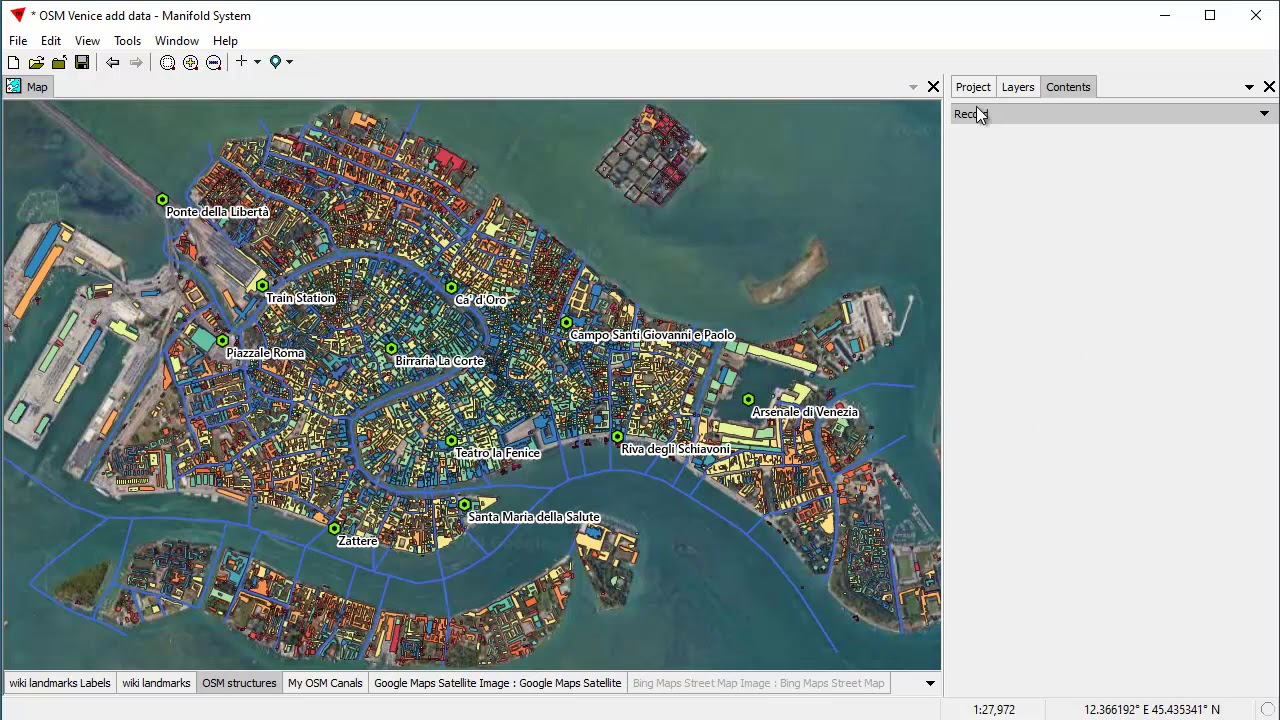Click the Teatro la Fenice map label

497,453
